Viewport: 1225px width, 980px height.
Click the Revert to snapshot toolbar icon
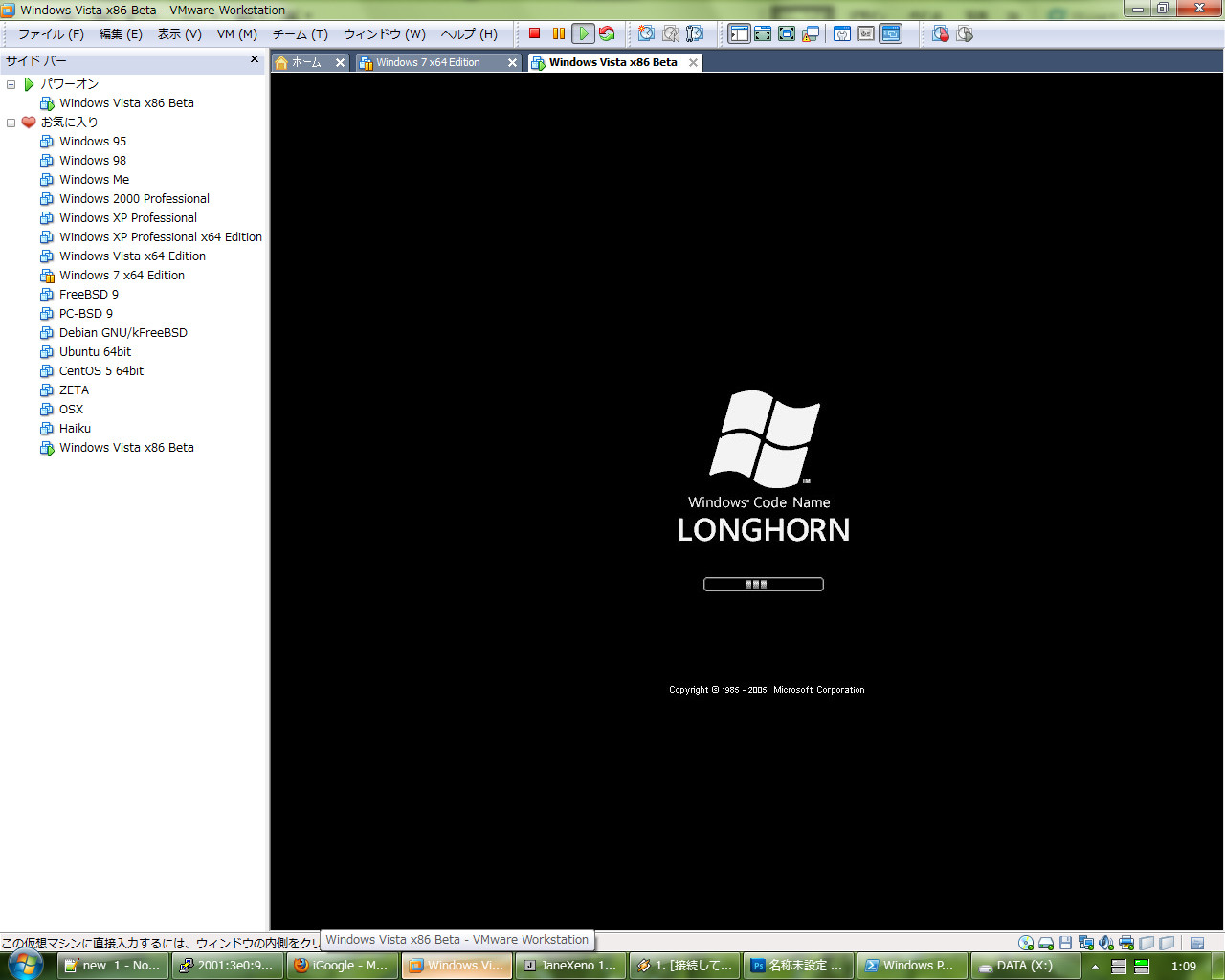tap(671, 33)
